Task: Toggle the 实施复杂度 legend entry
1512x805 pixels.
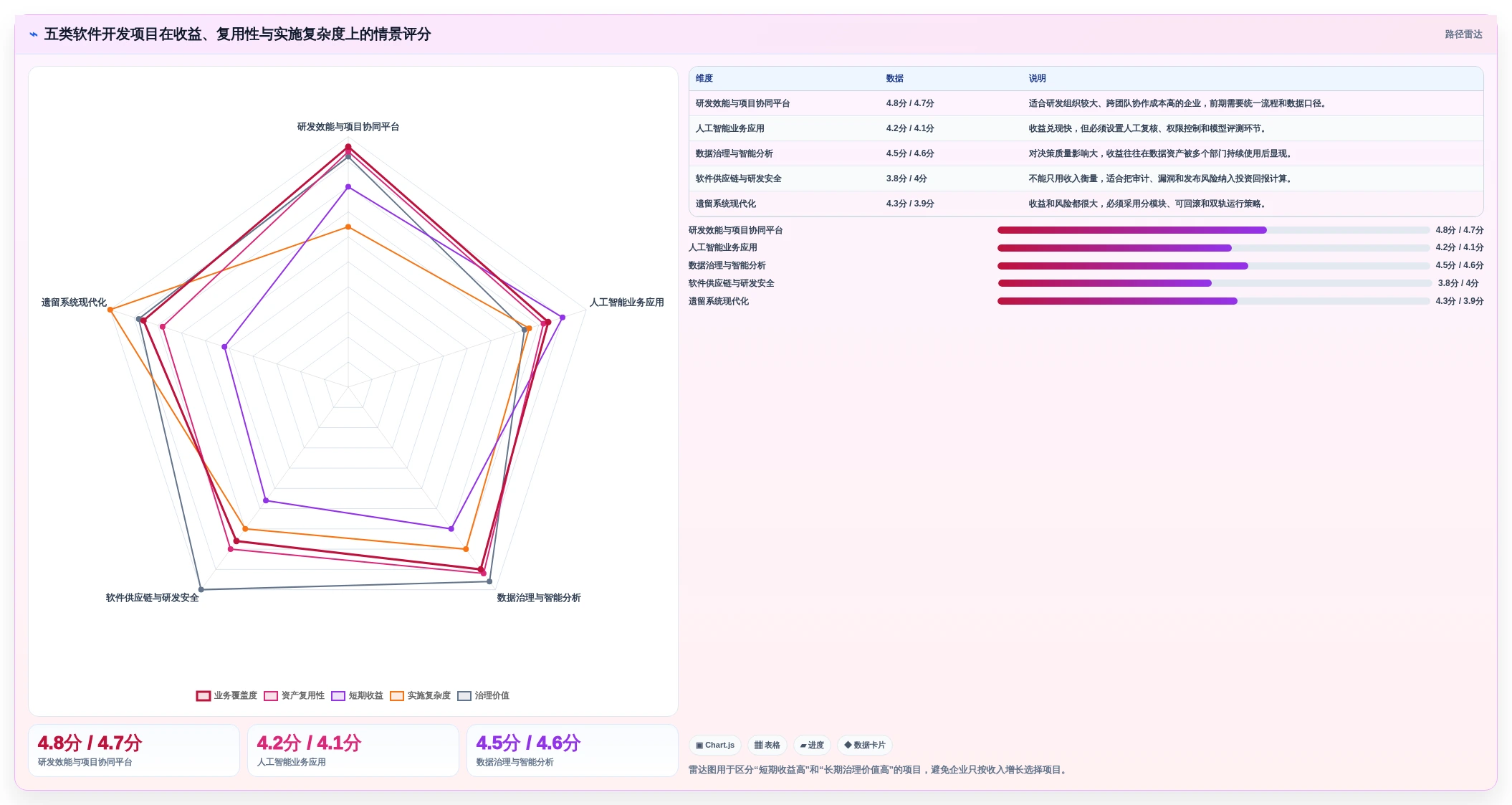Action: (420, 695)
